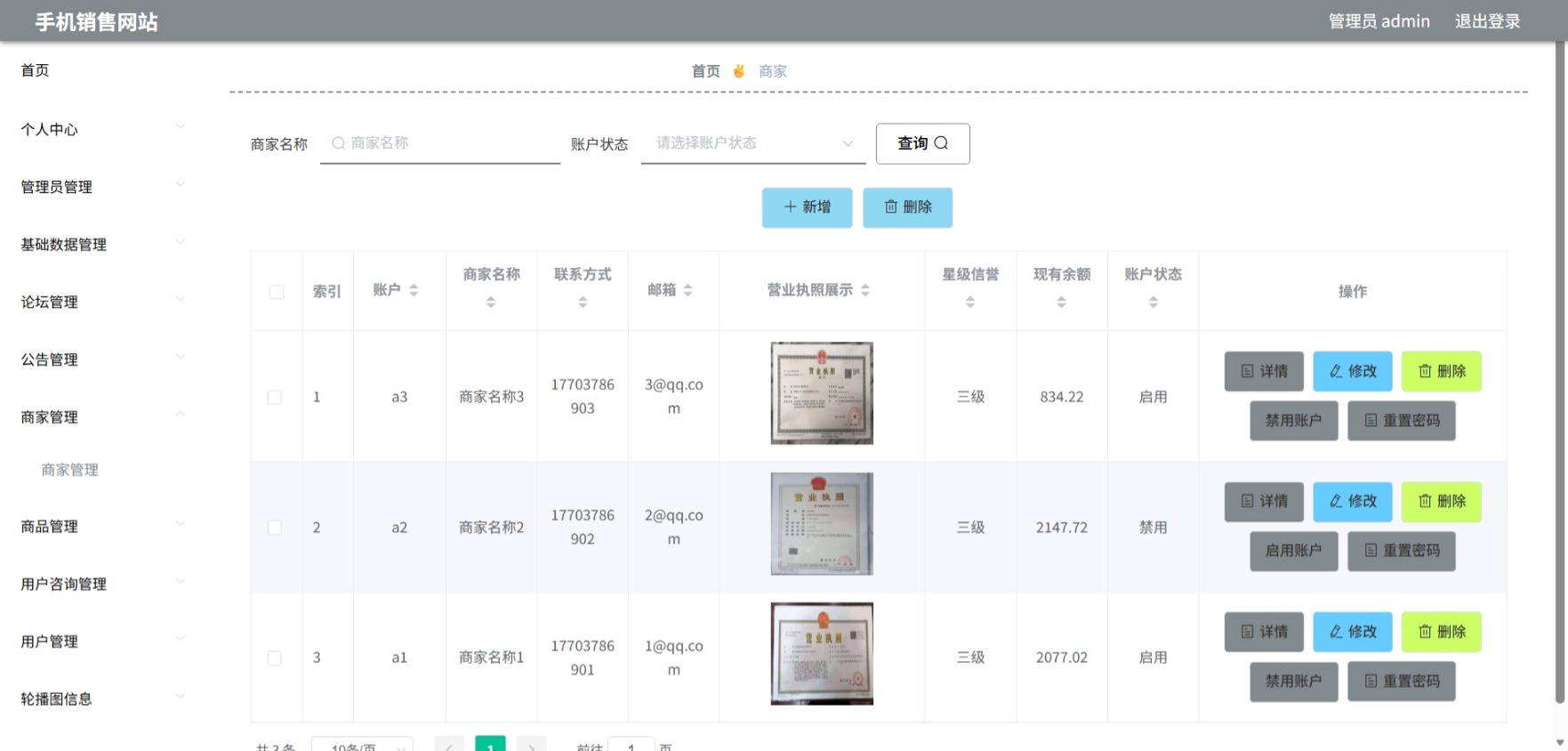Click search icon inside 商家名称 field
The image size is (1568, 751).
[338, 143]
